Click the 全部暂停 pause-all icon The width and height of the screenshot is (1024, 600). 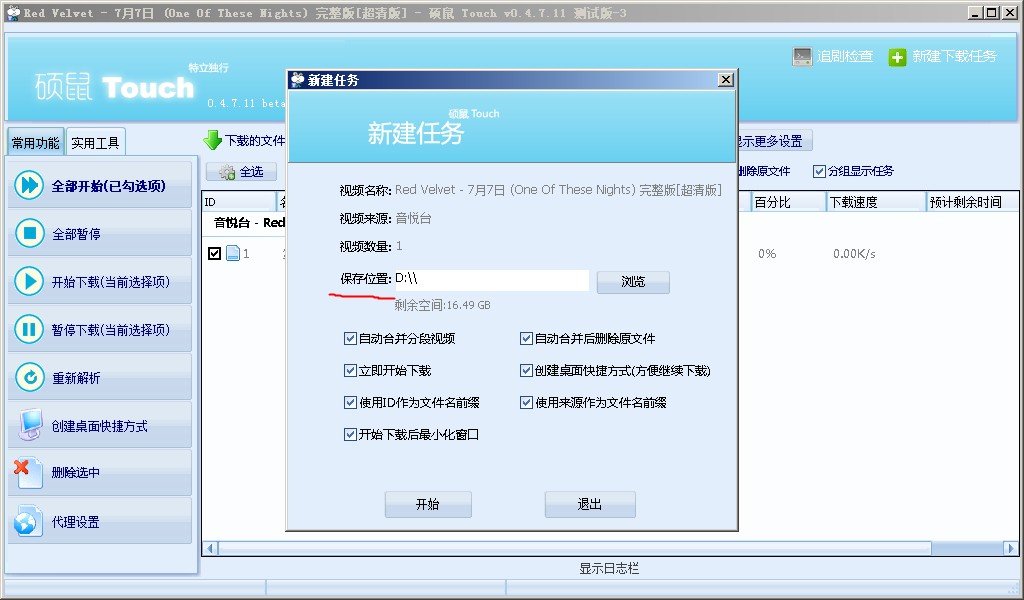[28, 232]
